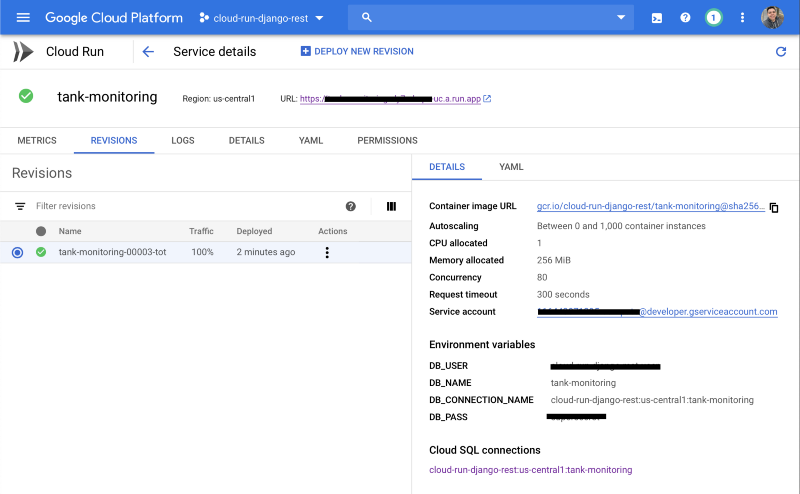800x494 pixels.
Task: Select radio button for tank-monitoring-00003-tot
Action: click(x=17, y=252)
